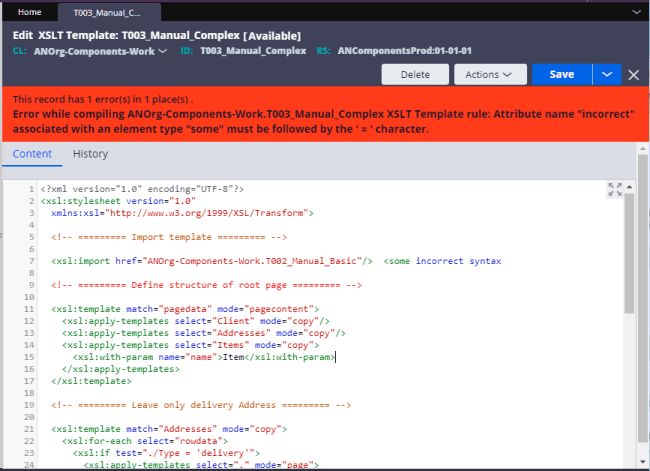Open the Save options dropdown arrow
The width and height of the screenshot is (650, 471).
(x=607, y=74)
